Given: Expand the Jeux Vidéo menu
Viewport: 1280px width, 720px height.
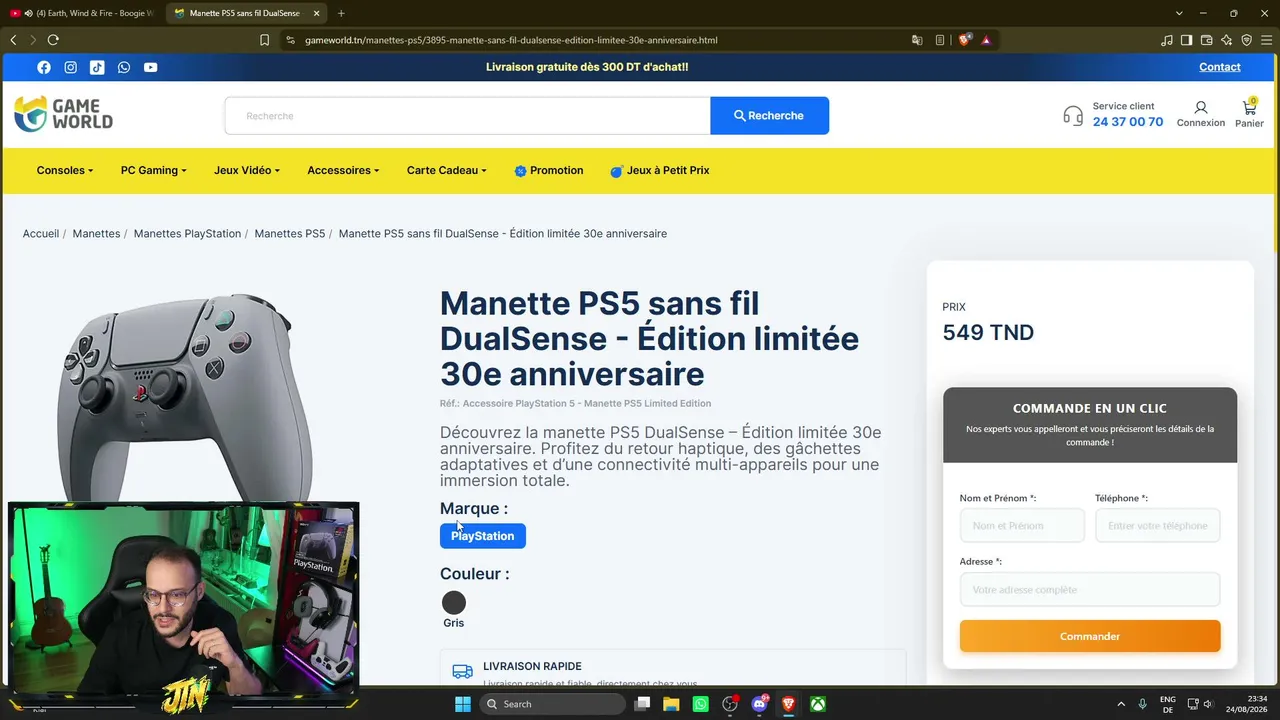Looking at the screenshot, I should click(247, 170).
